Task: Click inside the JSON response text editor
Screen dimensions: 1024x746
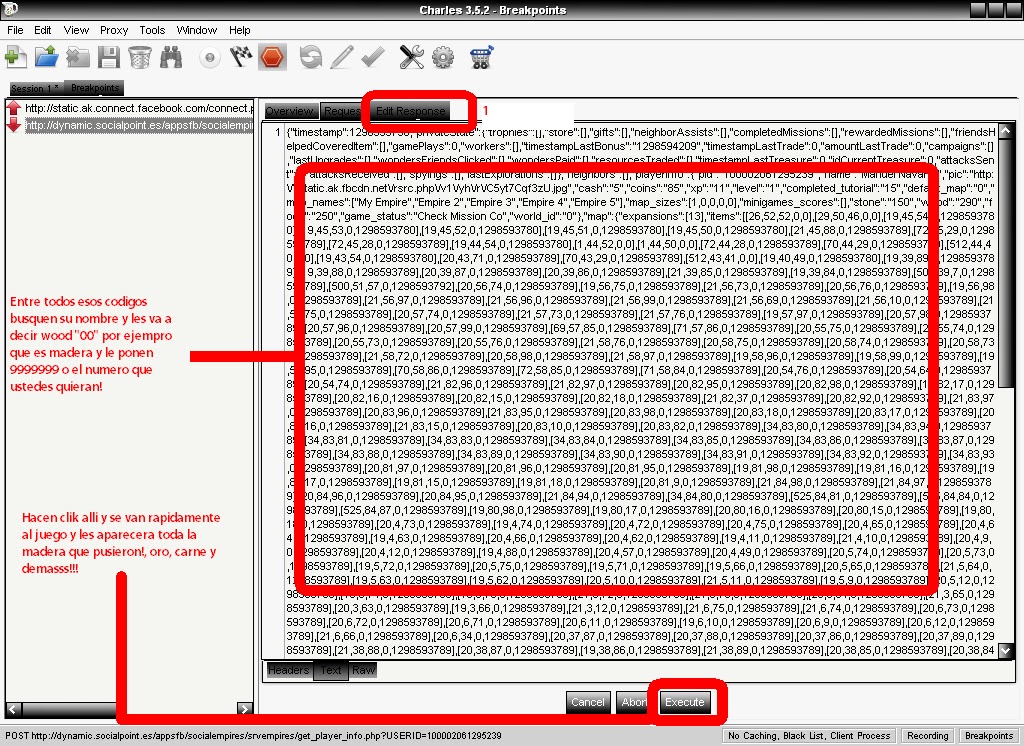Action: click(640, 392)
